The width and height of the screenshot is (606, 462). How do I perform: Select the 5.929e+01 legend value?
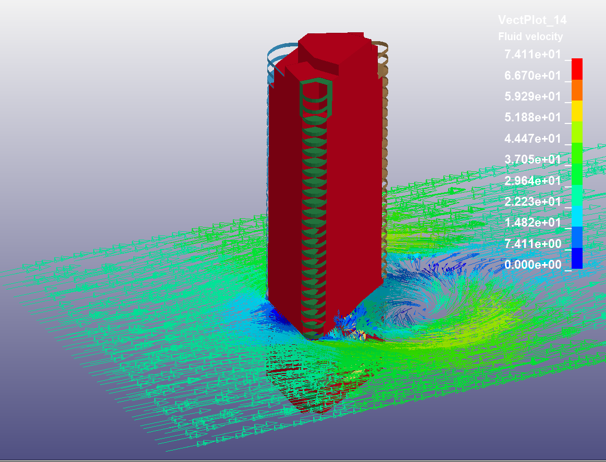(x=532, y=96)
